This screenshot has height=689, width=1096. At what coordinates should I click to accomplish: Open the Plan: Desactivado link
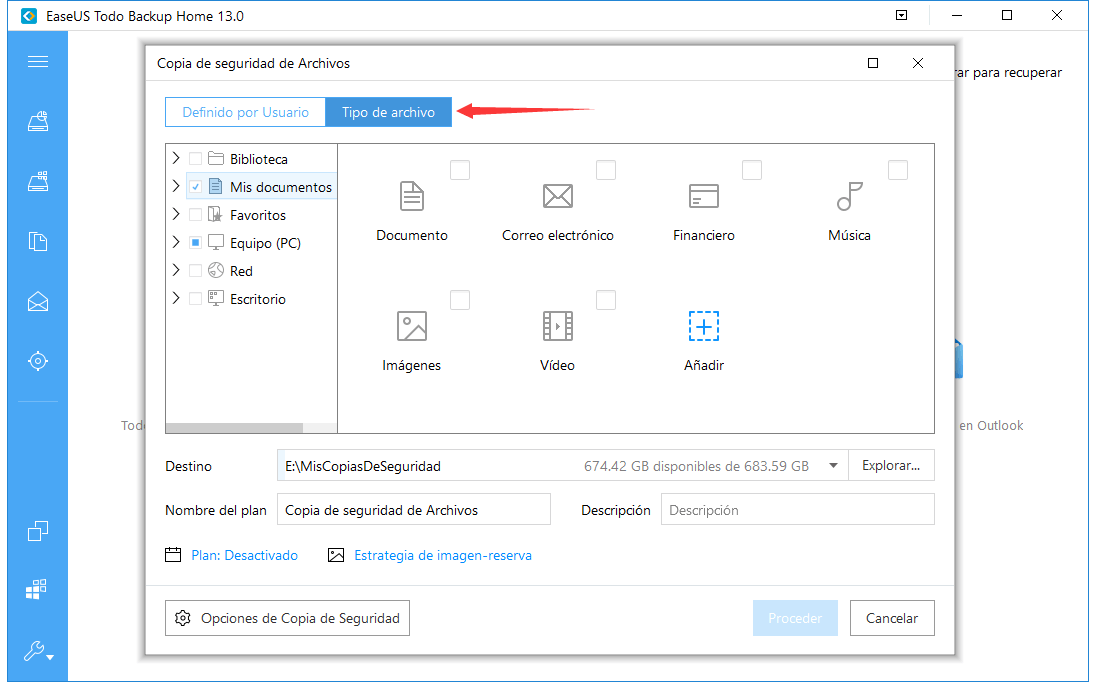tap(245, 555)
